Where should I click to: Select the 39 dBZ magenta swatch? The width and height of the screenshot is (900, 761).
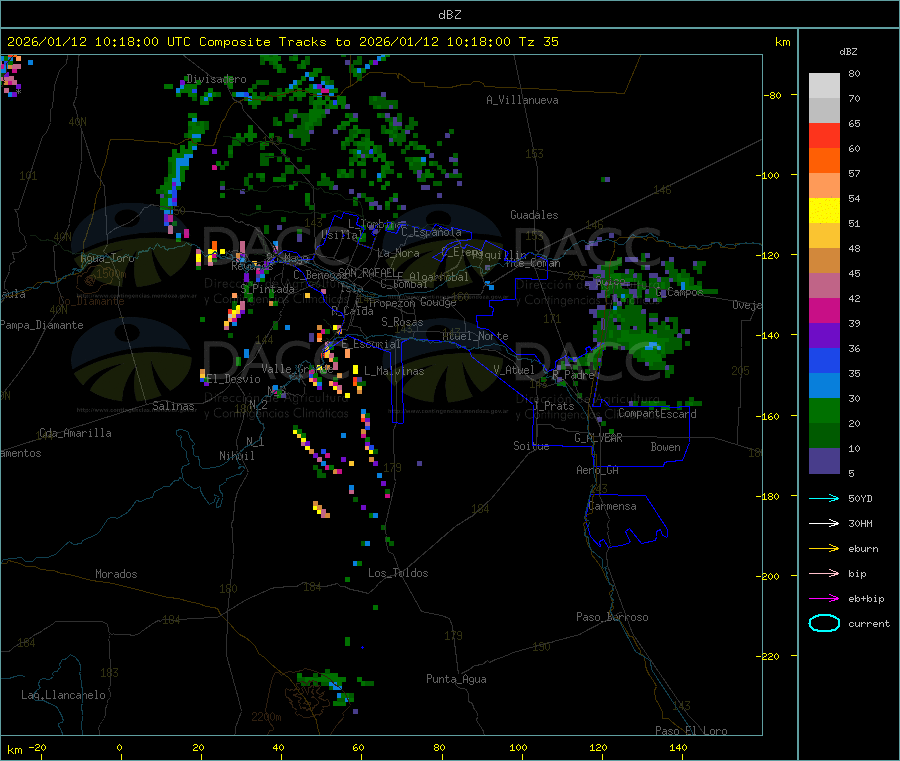pos(824,311)
